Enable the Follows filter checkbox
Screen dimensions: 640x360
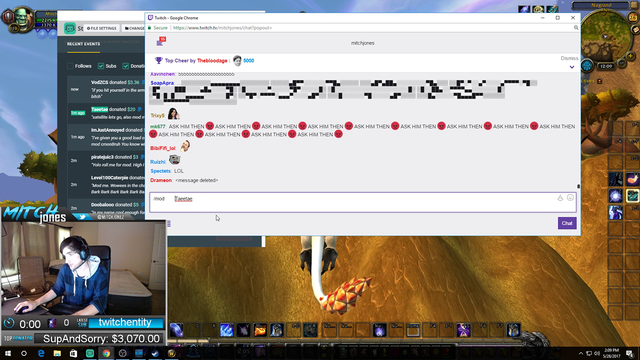[x=70, y=66]
